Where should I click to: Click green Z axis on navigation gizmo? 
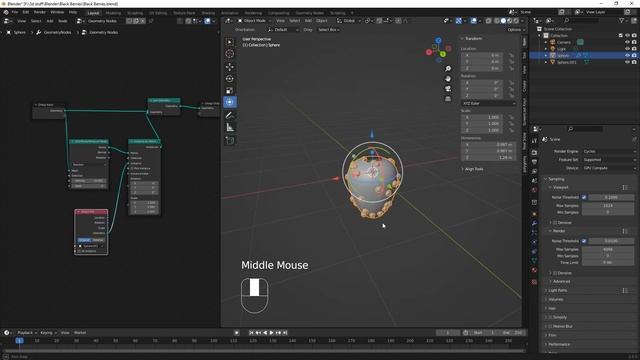(443, 54)
